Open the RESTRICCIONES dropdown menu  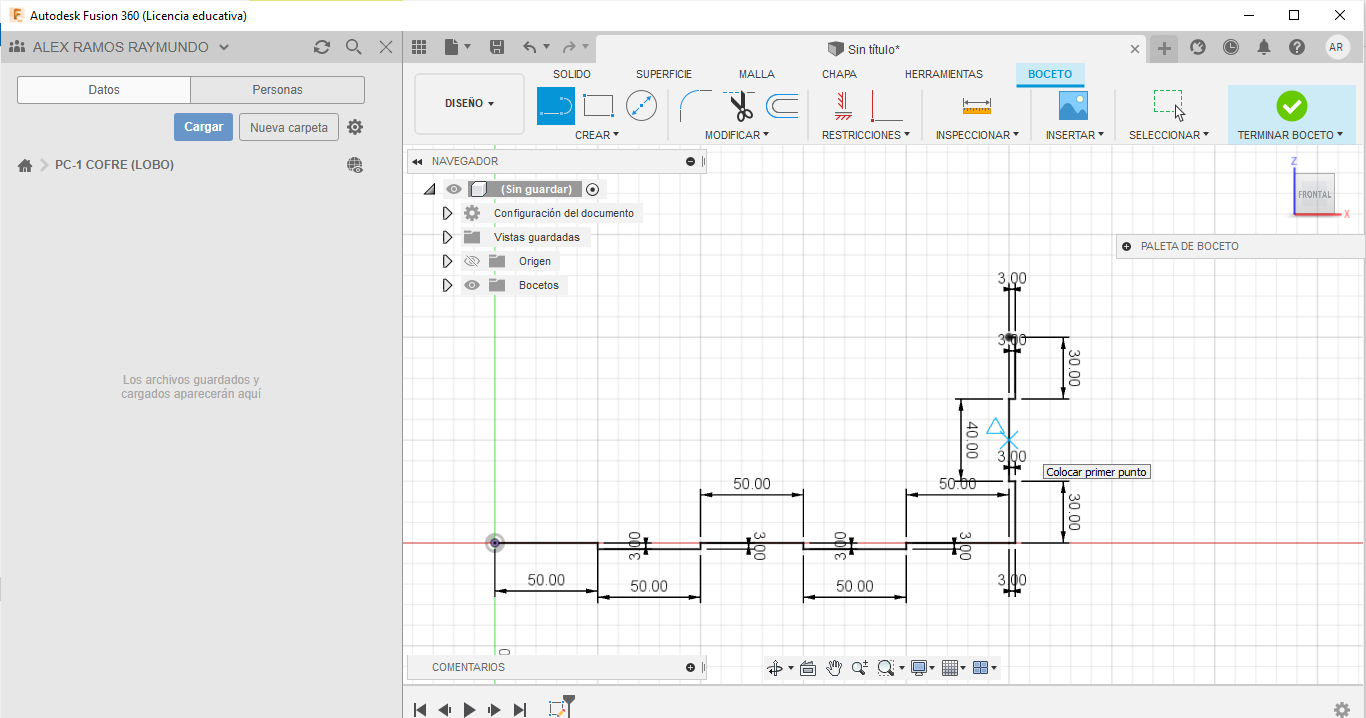coord(866,135)
